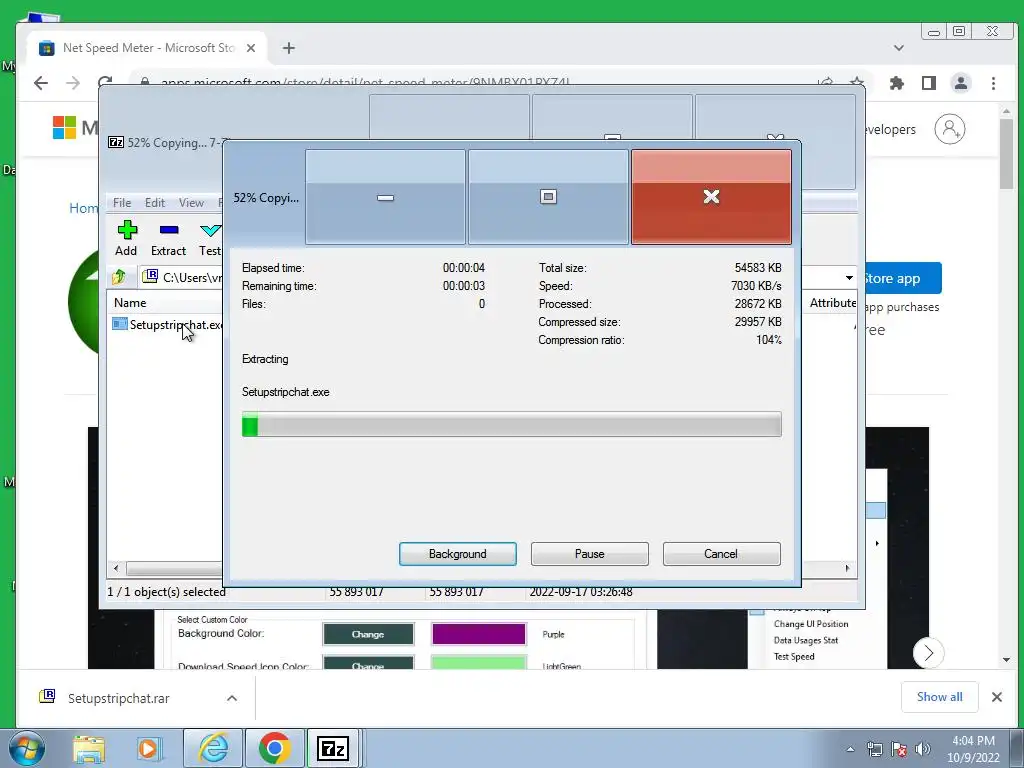Click the Extract icon in 7-Zip toolbar

(x=168, y=238)
